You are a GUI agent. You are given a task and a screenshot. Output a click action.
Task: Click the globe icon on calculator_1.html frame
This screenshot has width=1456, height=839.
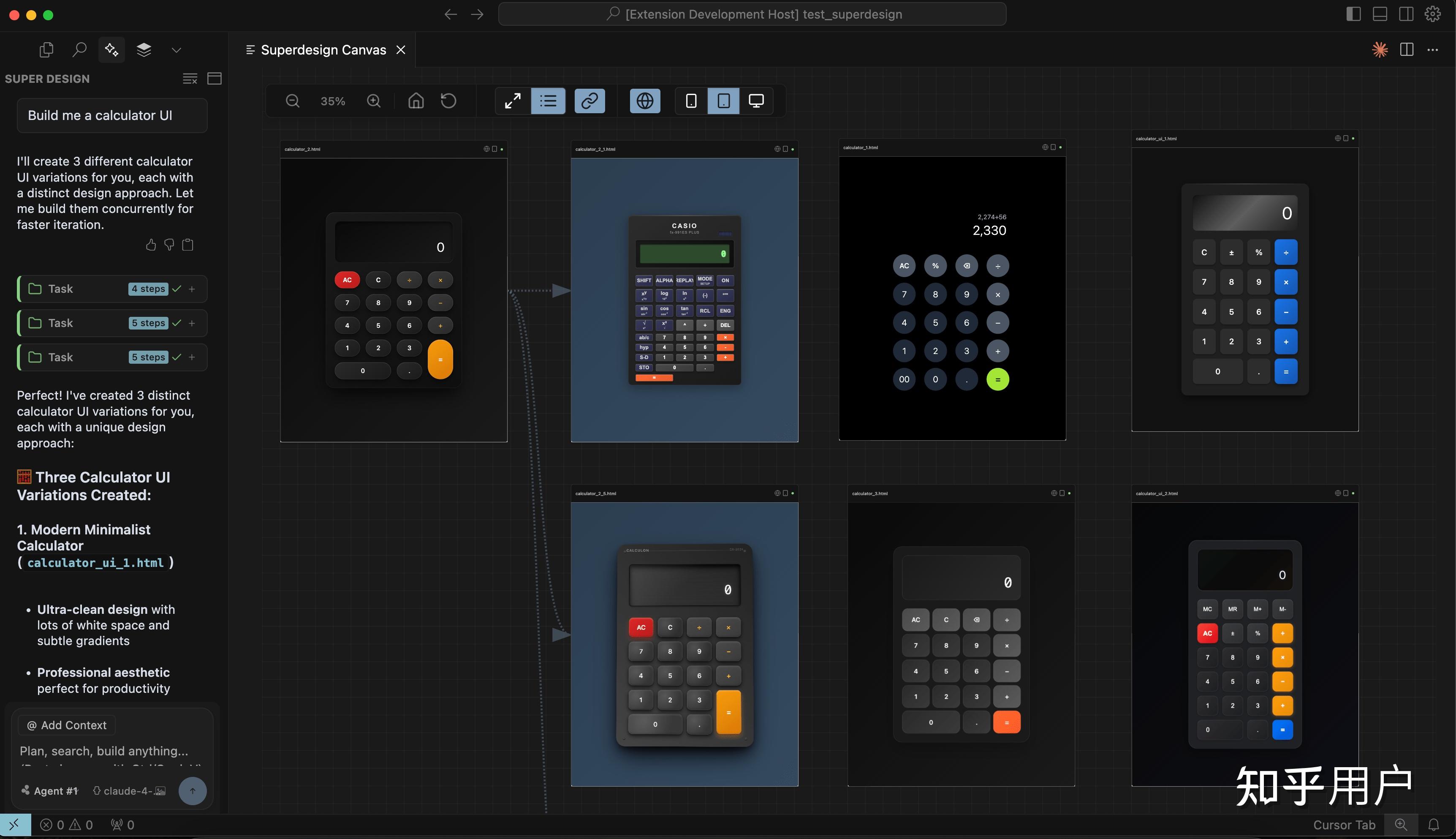pyautogui.click(x=1045, y=147)
